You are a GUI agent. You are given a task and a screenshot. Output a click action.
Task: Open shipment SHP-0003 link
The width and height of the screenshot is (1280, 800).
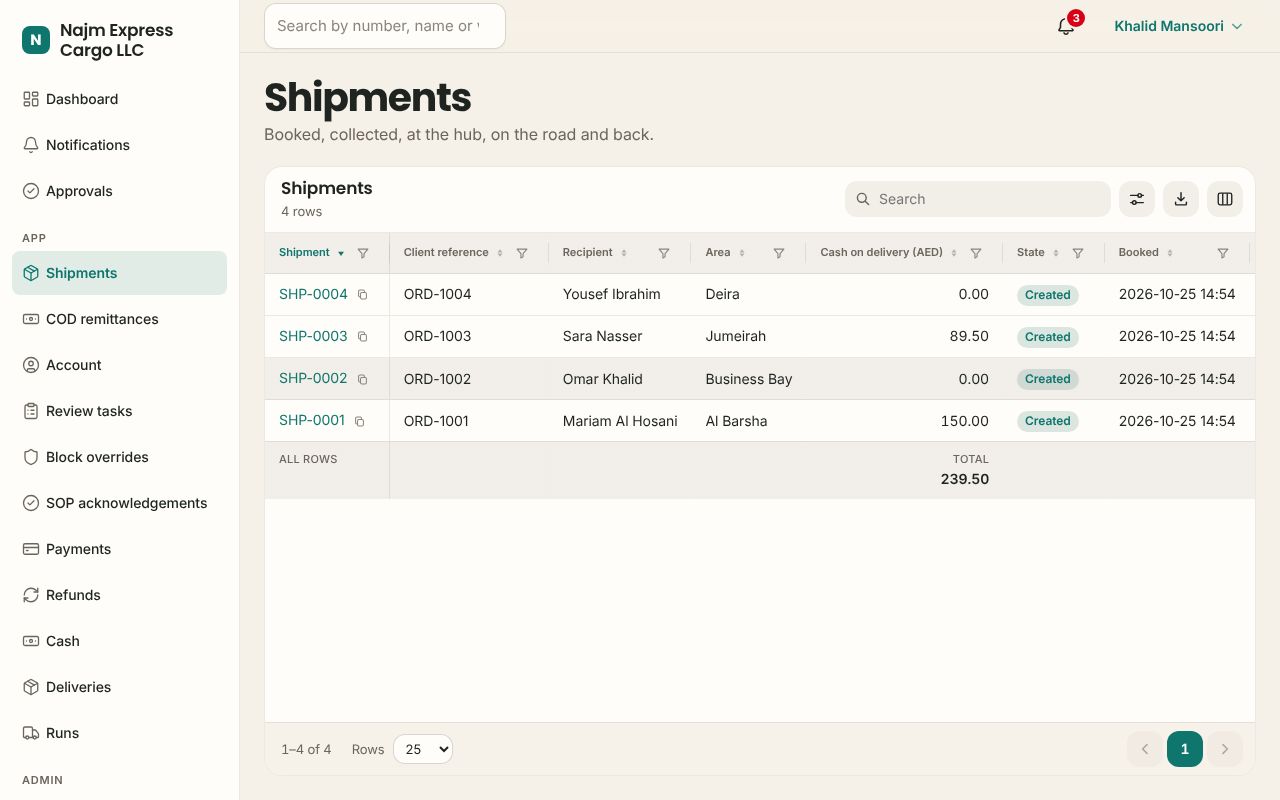[x=313, y=336]
